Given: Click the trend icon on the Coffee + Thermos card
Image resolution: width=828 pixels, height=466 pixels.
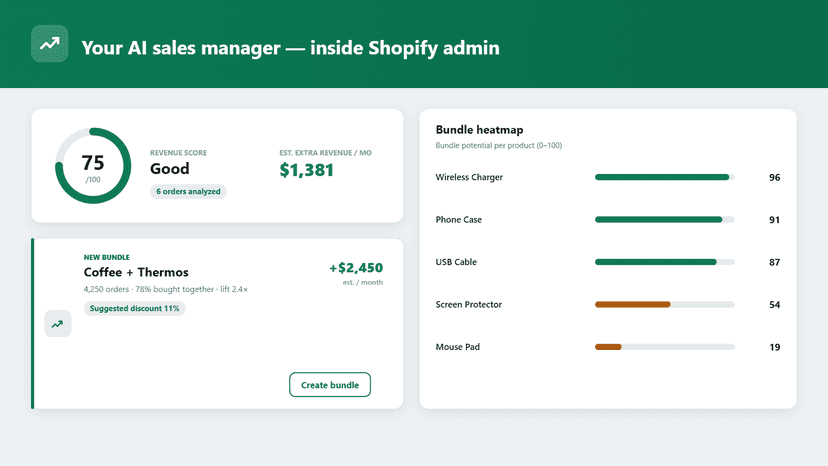Looking at the screenshot, I should pos(58,324).
